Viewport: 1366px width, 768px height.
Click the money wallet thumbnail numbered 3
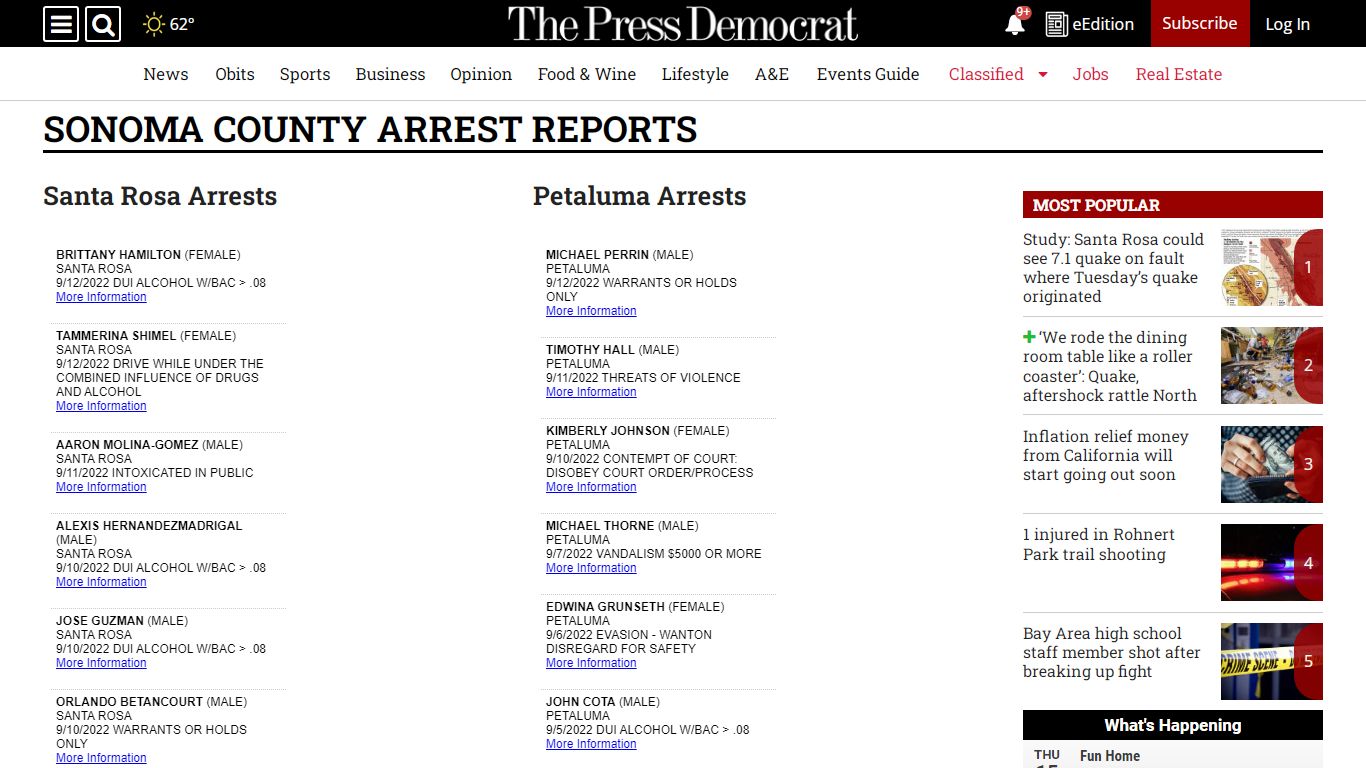coord(1272,464)
